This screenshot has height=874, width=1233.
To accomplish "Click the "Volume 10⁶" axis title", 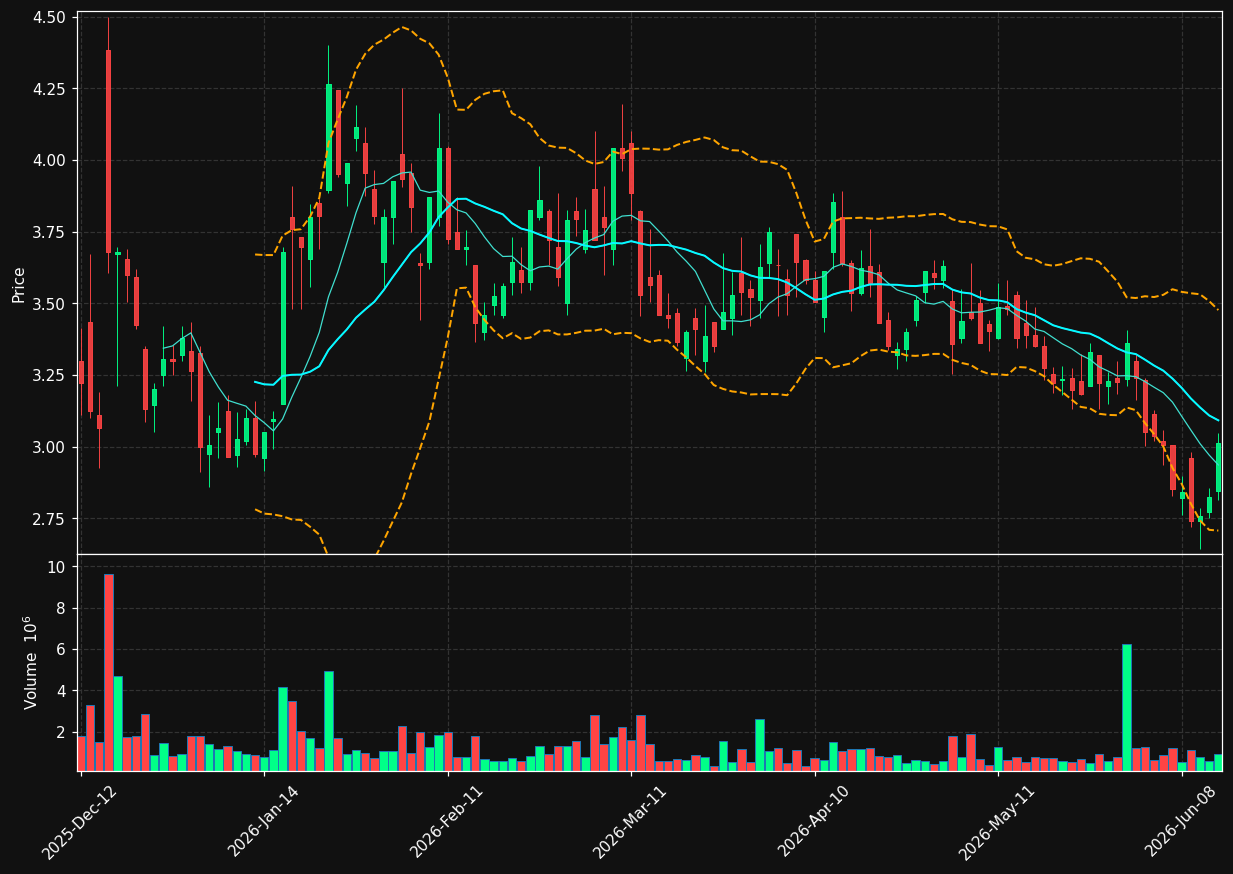I will (x=30, y=662).
